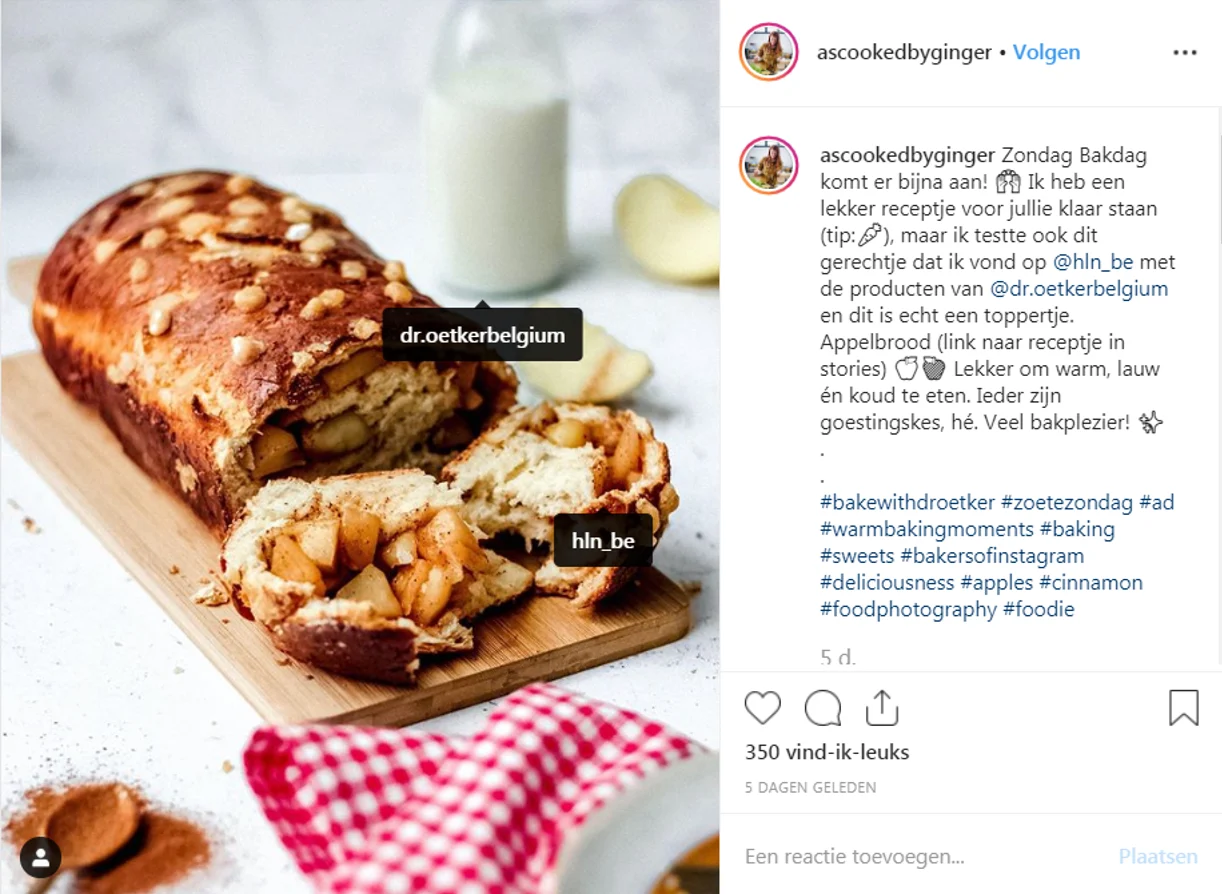The width and height of the screenshot is (1222, 894).
Task: Open dr.oetkerbelgium tag on the bread
Action: click(x=482, y=335)
